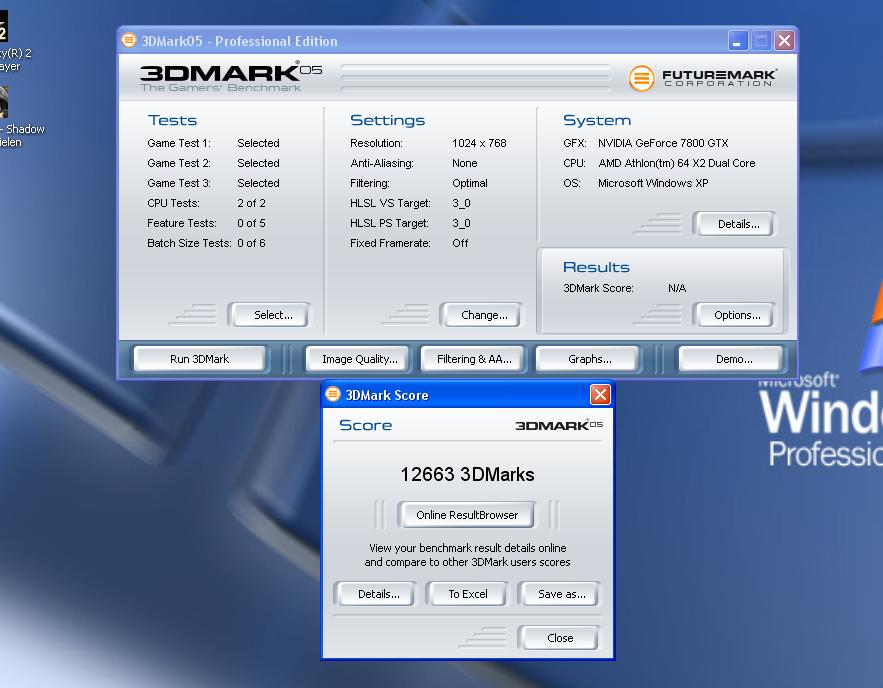Screen dimensions: 883x688
Task: Click the 3DMARK05 logo in the Score dialog
Action: tap(559, 425)
